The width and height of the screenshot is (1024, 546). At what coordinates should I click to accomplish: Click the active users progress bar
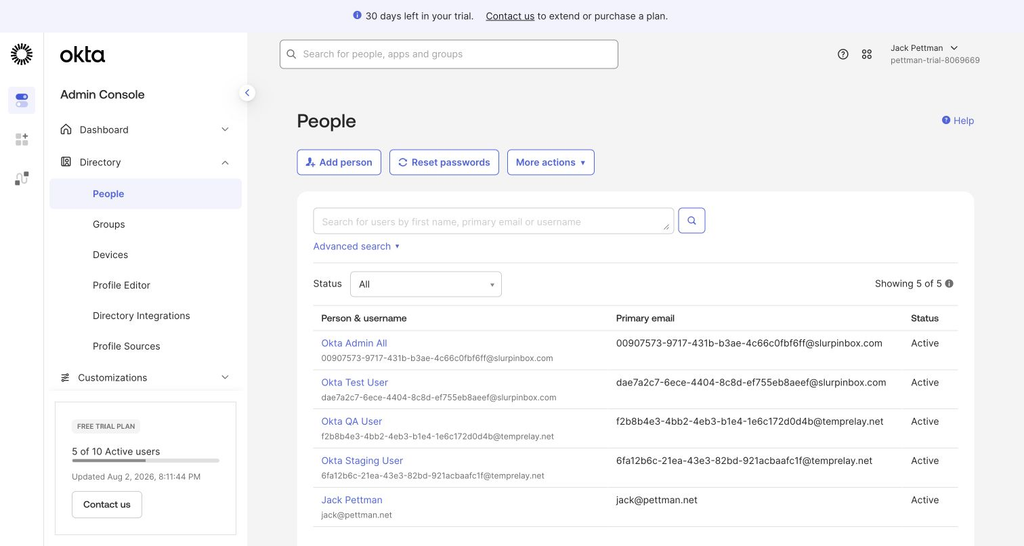pyautogui.click(x=146, y=461)
